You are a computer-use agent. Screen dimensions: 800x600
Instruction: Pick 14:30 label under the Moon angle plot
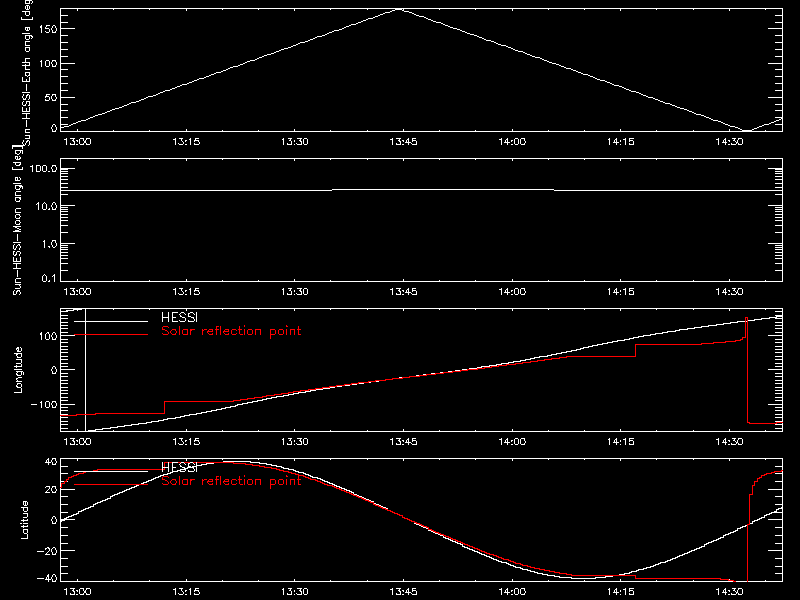click(x=730, y=292)
